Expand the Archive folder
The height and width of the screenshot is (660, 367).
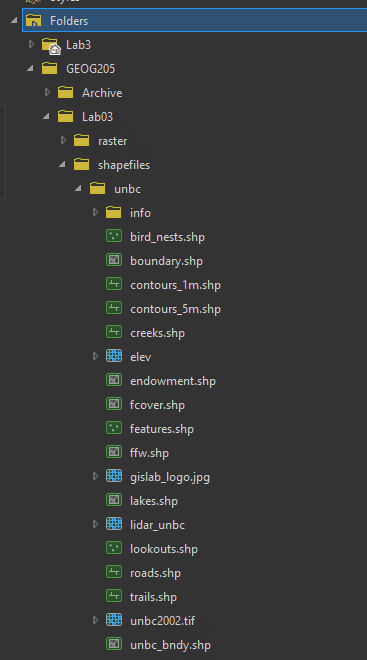[x=47, y=92]
